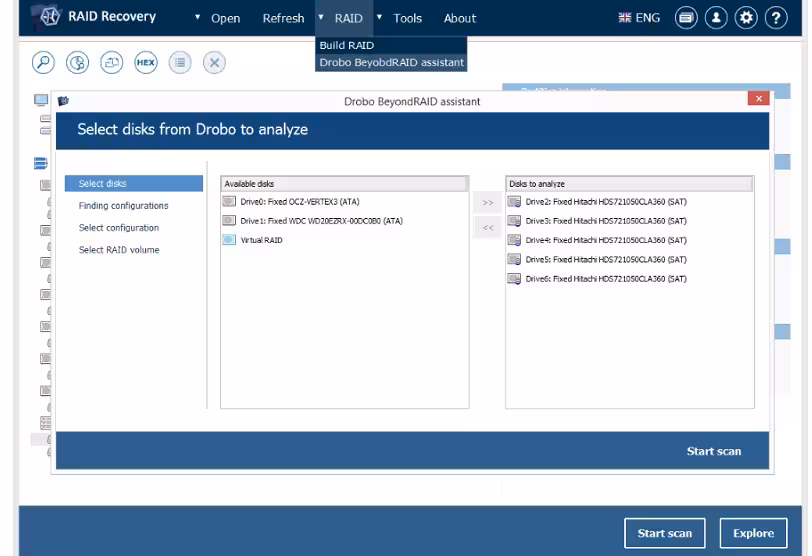Click the Virtual RAID icon
Image resolution: width=812 pixels, height=556 pixels.
[229, 240]
